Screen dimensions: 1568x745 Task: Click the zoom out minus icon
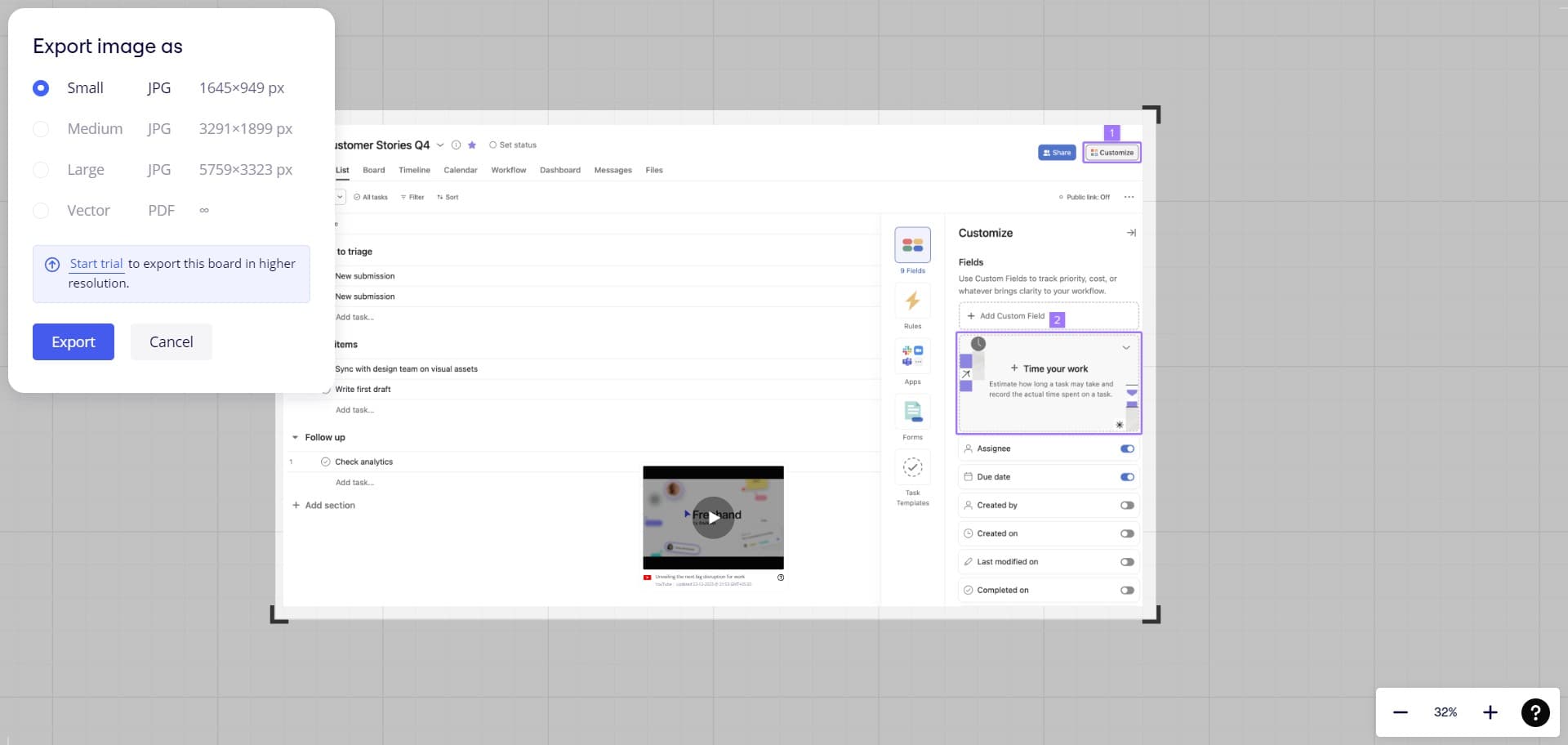[x=1401, y=712]
